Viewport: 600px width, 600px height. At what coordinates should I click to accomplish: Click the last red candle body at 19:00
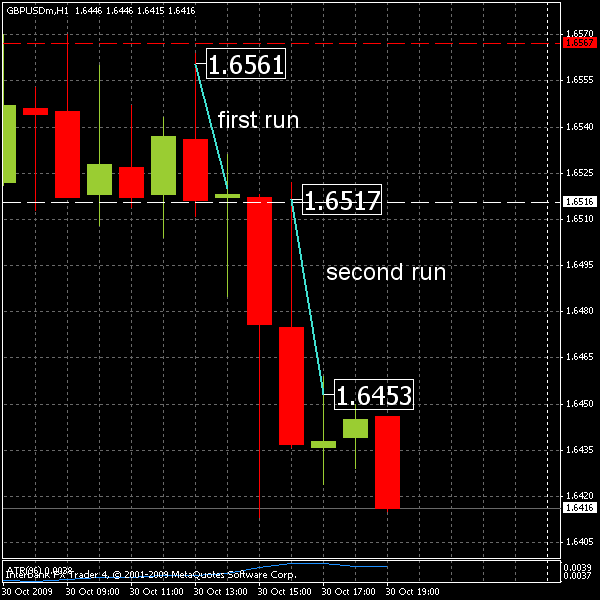[387, 462]
